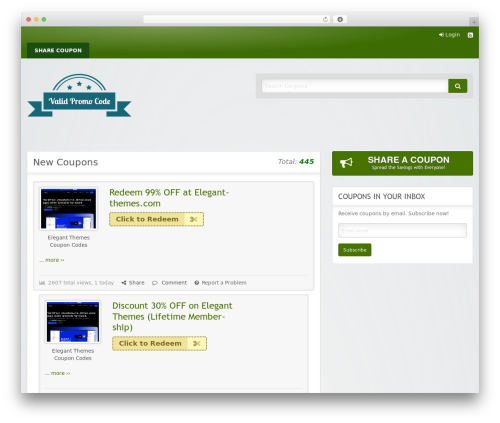
Task: Open Elegant Themes Coupon Codes link under second thumbnail
Action: coord(73,355)
